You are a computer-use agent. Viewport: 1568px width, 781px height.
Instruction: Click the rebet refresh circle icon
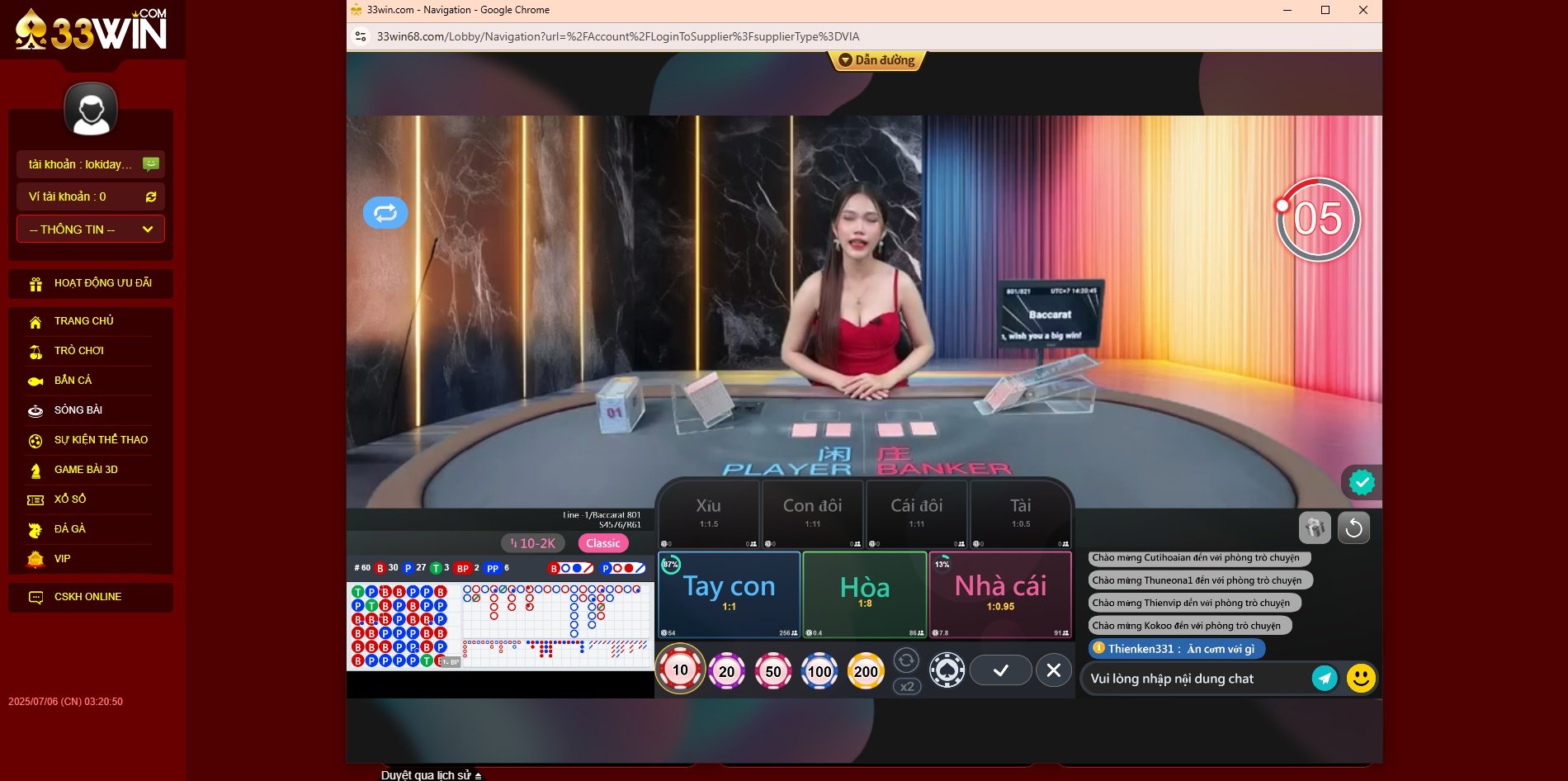pos(906,660)
